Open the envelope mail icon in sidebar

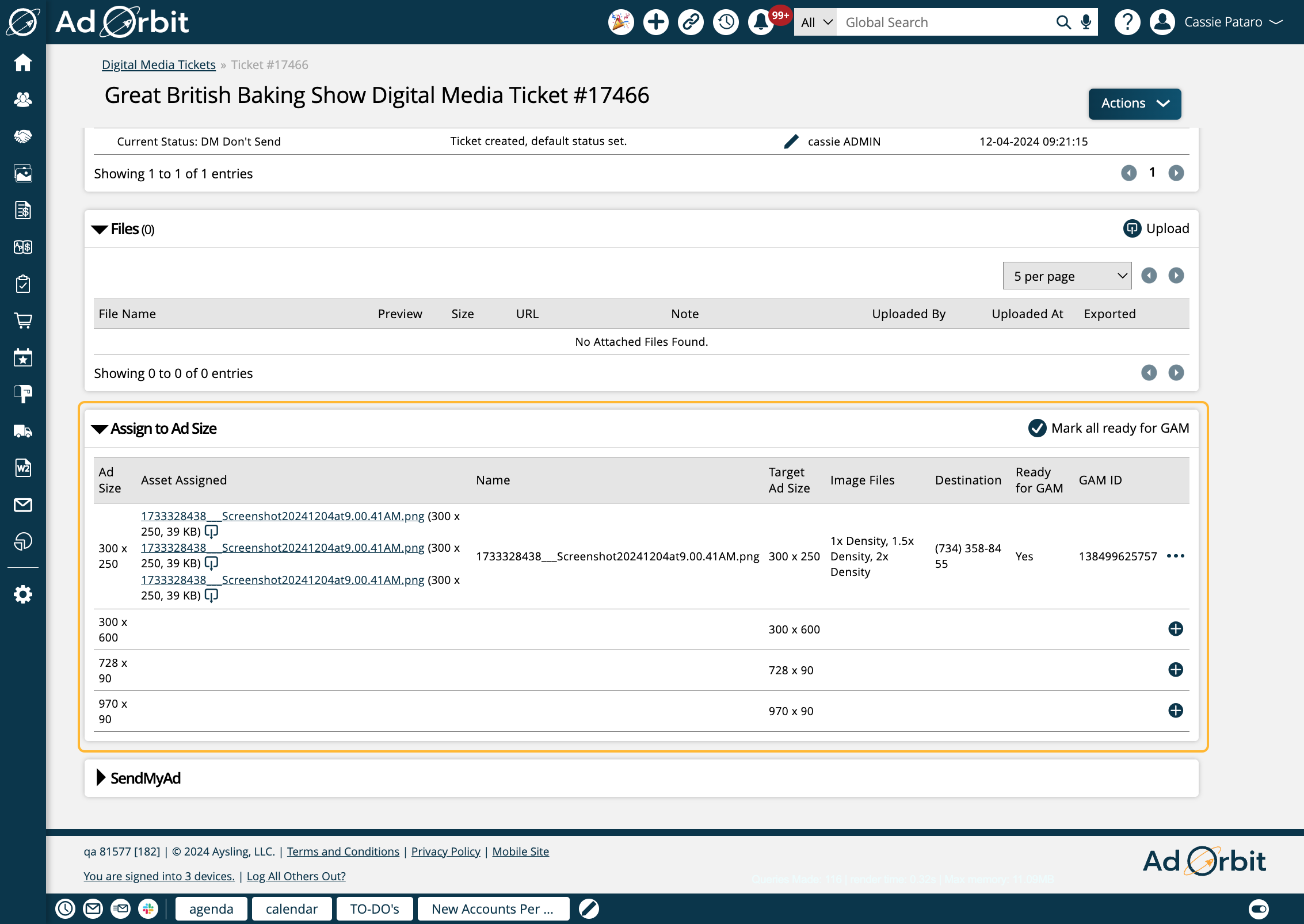23,505
